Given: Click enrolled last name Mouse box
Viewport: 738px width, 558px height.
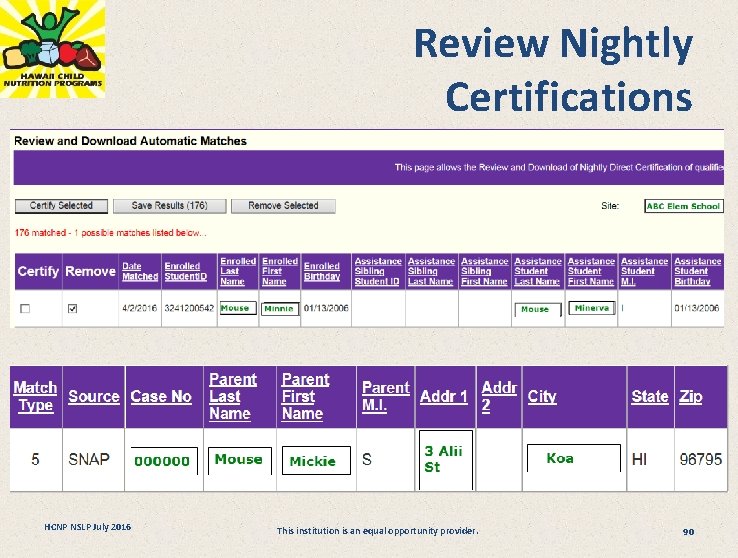Looking at the screenshot, I should tap(238, 308).
